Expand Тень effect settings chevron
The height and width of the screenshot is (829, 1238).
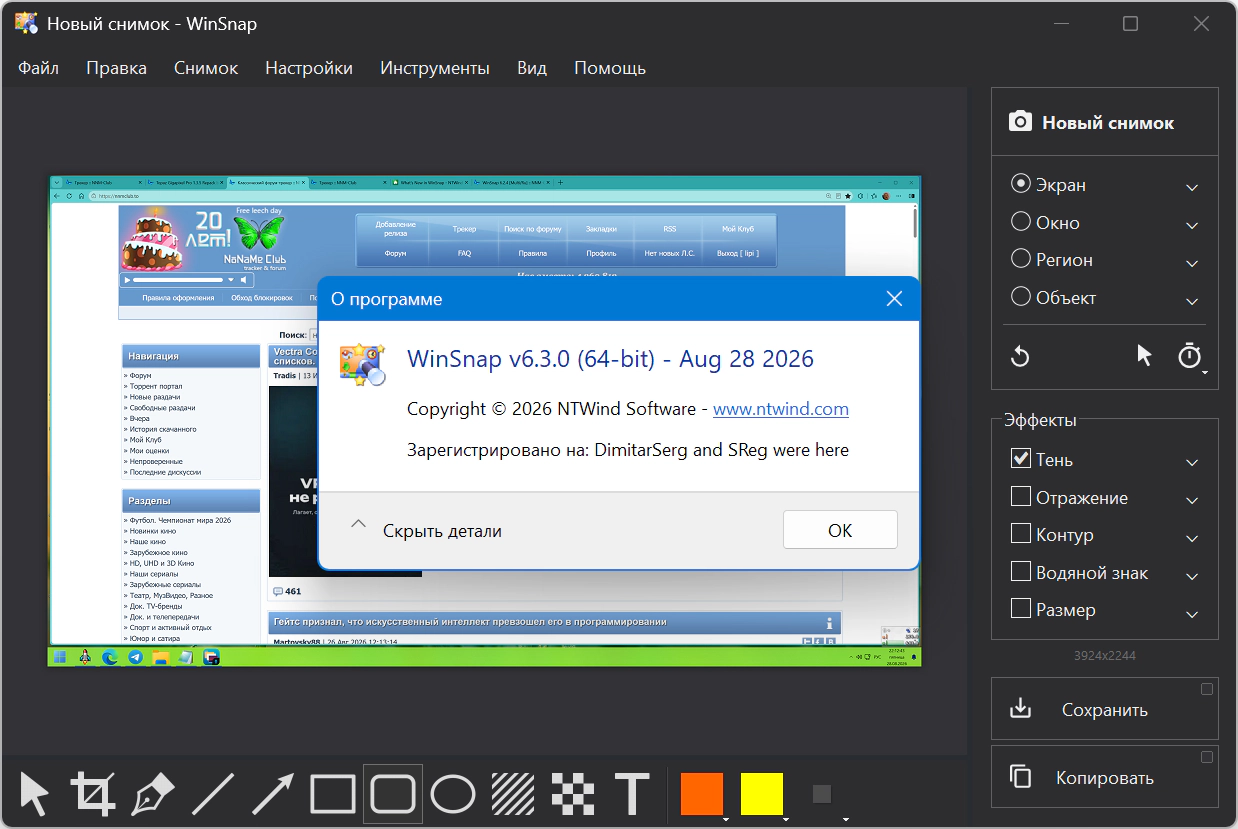coord(1192,462)
